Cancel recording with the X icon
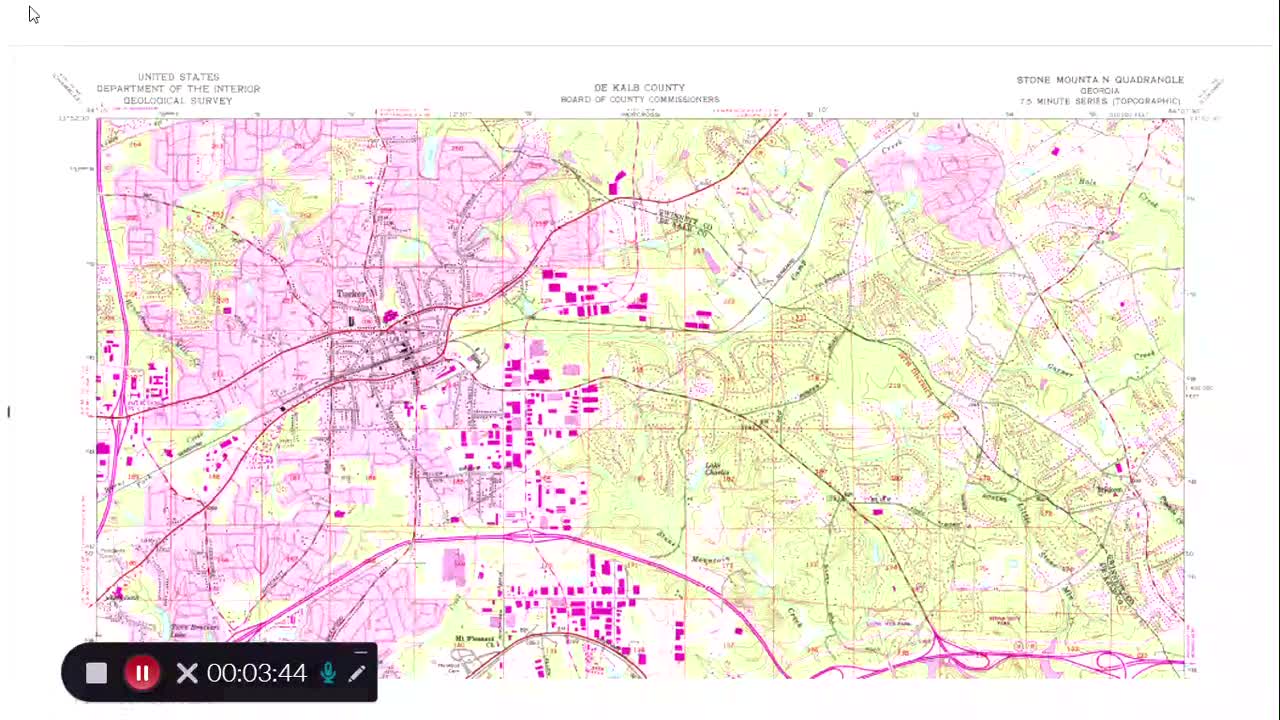Screen dimensions: 1280x720 (187, 673)
